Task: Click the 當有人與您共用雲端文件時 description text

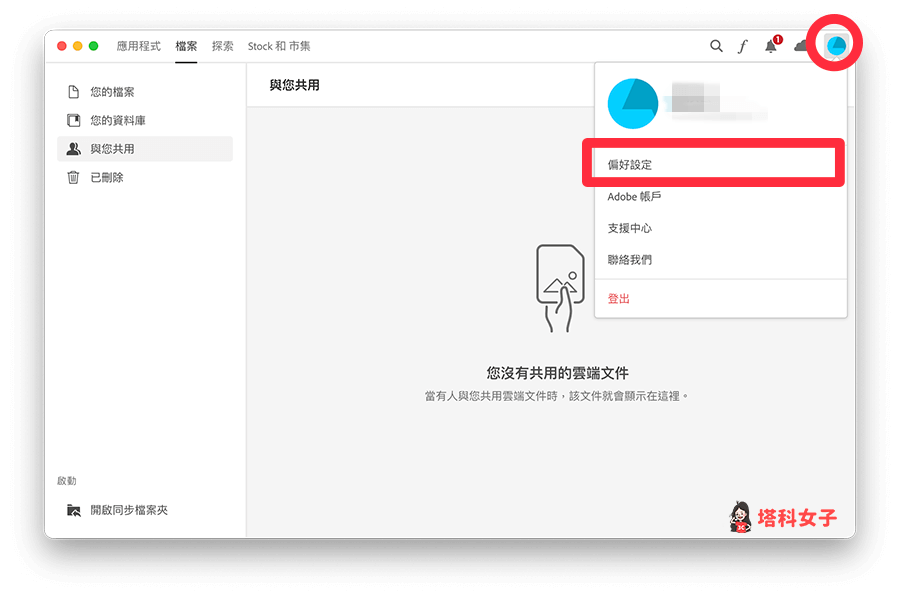Action: click(x=556, y=396)
